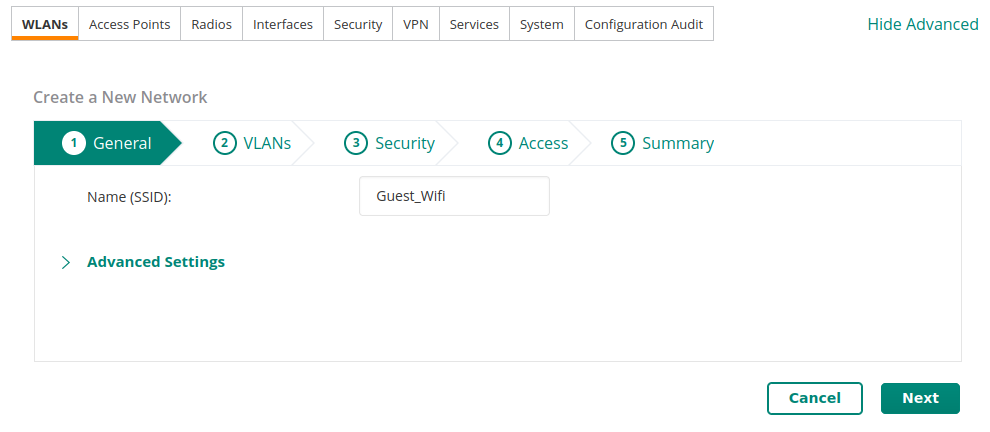
Task: Click the Cancel button
Action: pyautogui.click(x=814, y=399)
